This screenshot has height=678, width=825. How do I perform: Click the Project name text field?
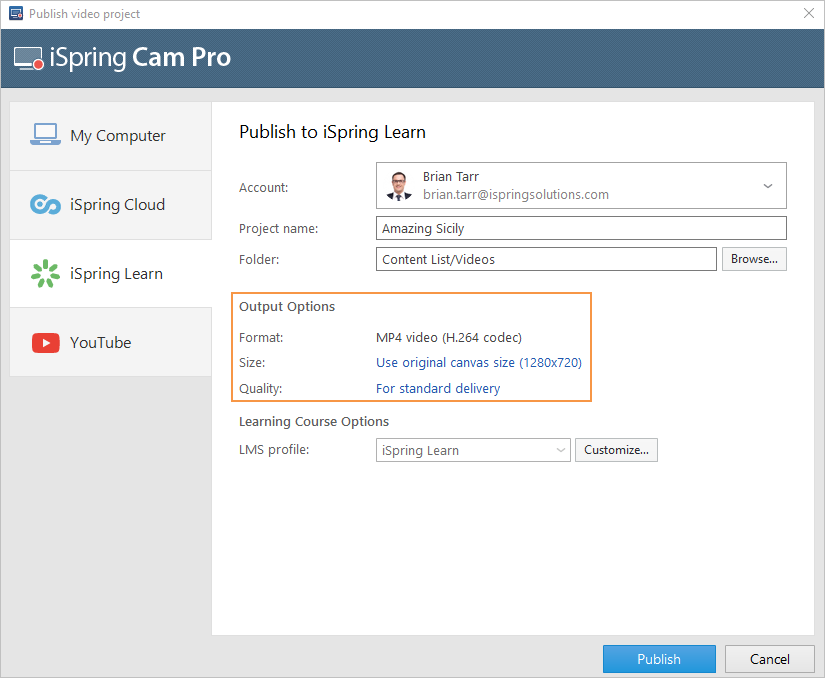(581, 228)
